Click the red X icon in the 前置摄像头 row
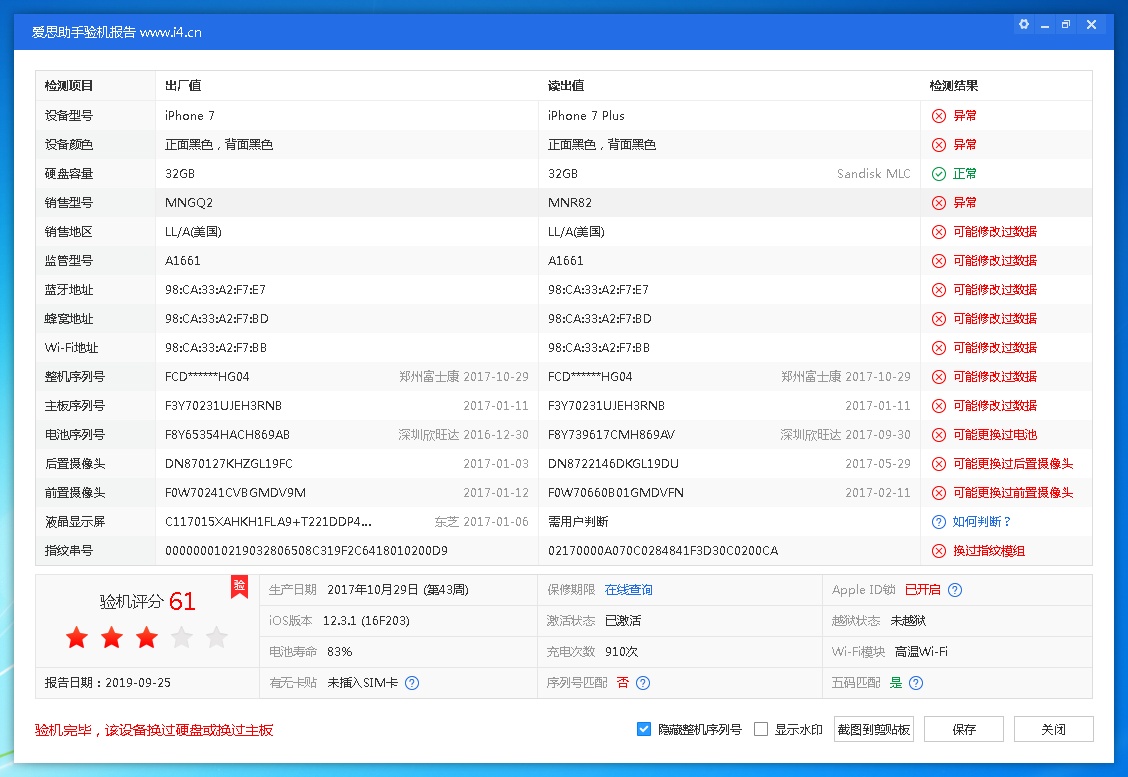The height and width of the screenshot is (777, 1128). coord(939,493)
